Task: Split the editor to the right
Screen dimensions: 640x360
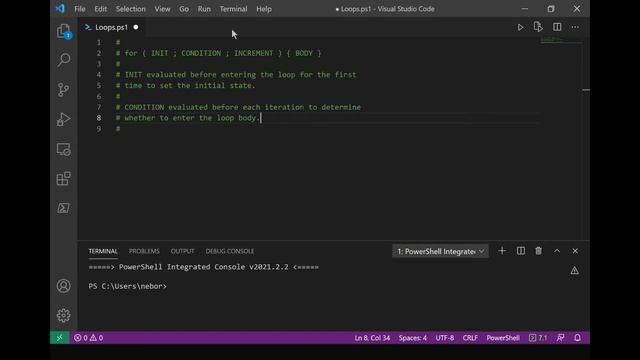Action: (557, 27)
